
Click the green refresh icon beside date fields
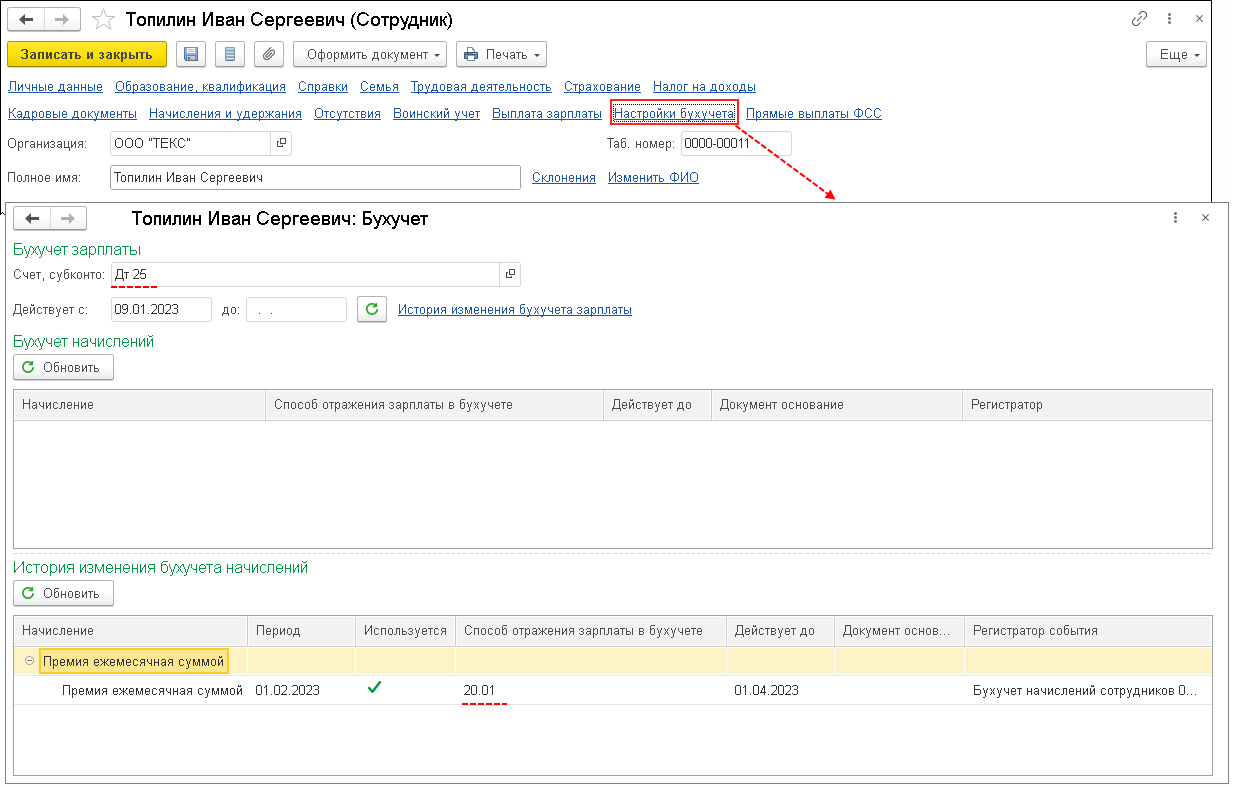(372, 309)
